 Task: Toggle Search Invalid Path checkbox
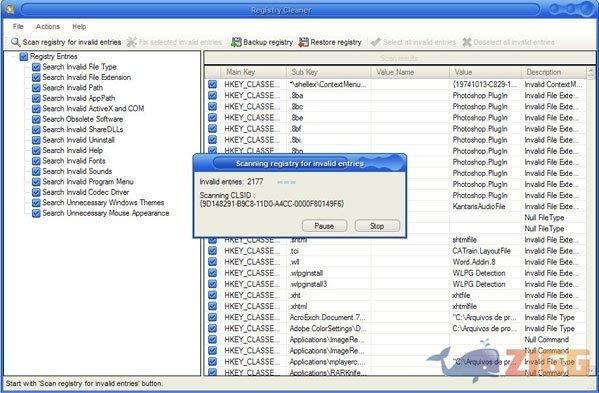point(36,88)
